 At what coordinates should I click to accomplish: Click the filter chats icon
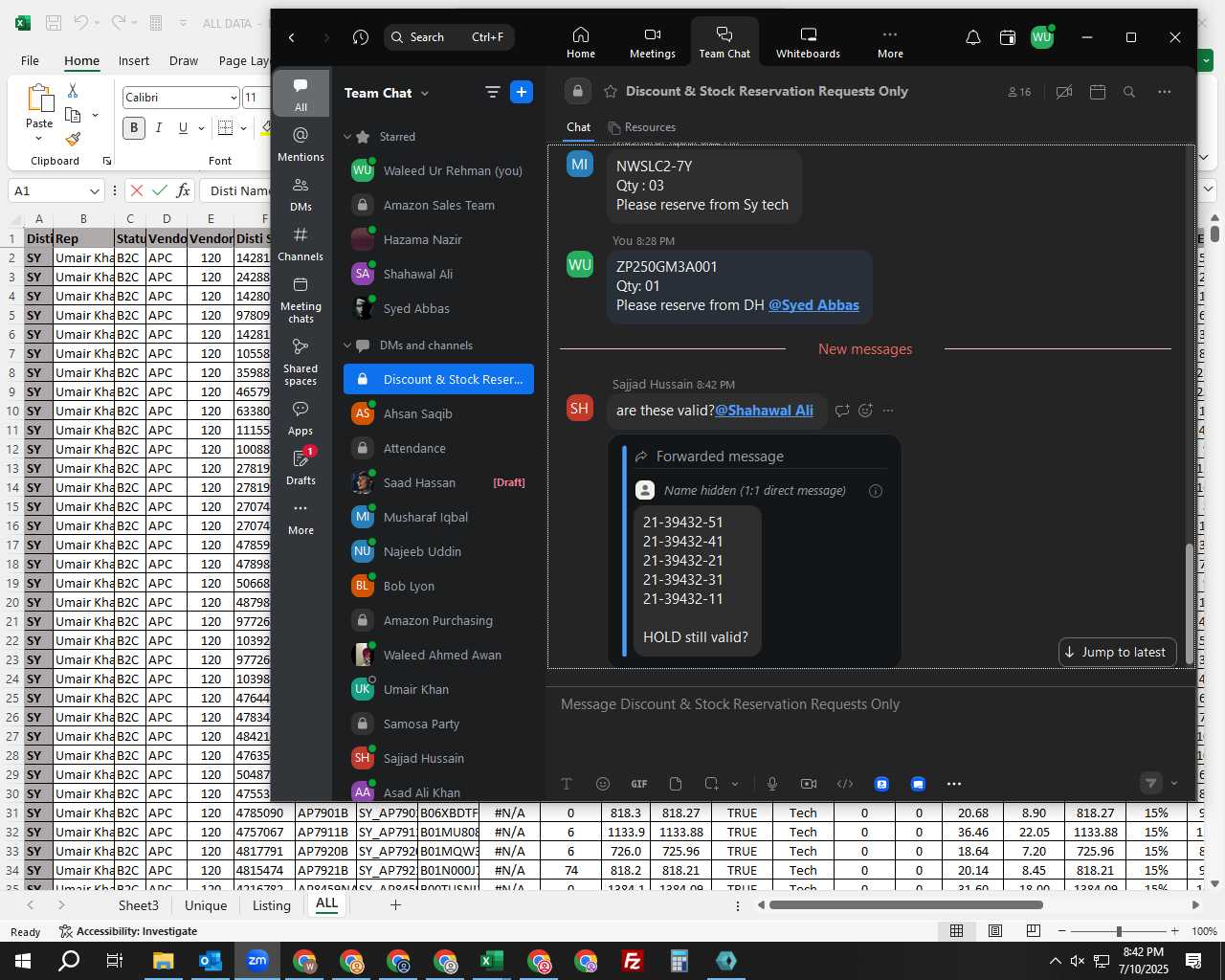[x=492, y=92]
